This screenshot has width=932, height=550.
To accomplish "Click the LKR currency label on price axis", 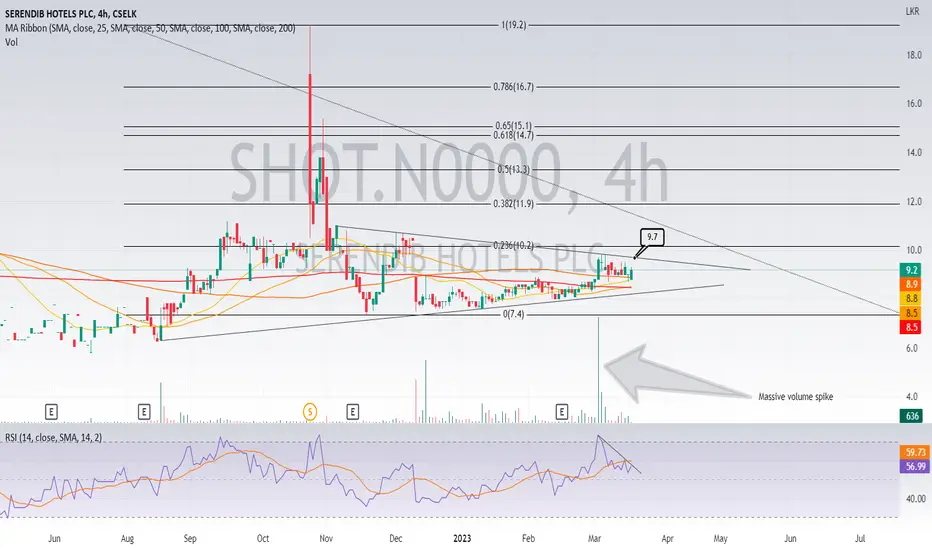I will click(912, 11).
